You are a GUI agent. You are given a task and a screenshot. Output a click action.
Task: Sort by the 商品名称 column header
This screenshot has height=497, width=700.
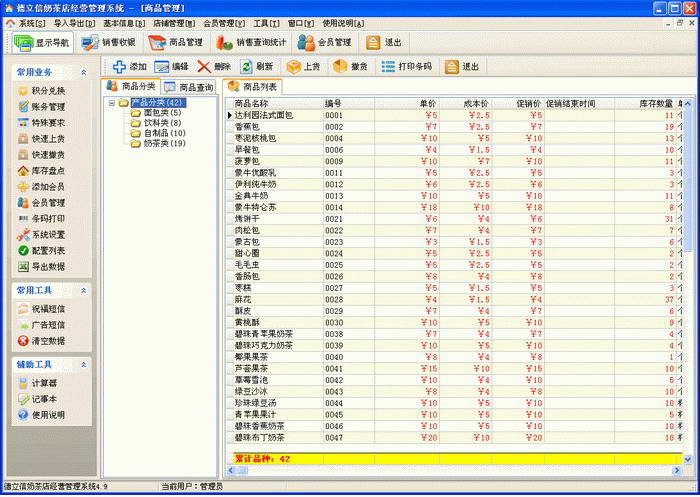(278, 104)
